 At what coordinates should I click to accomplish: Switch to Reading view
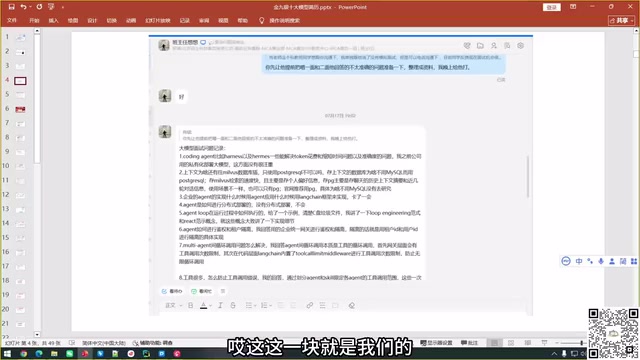[x=528, y=343]
